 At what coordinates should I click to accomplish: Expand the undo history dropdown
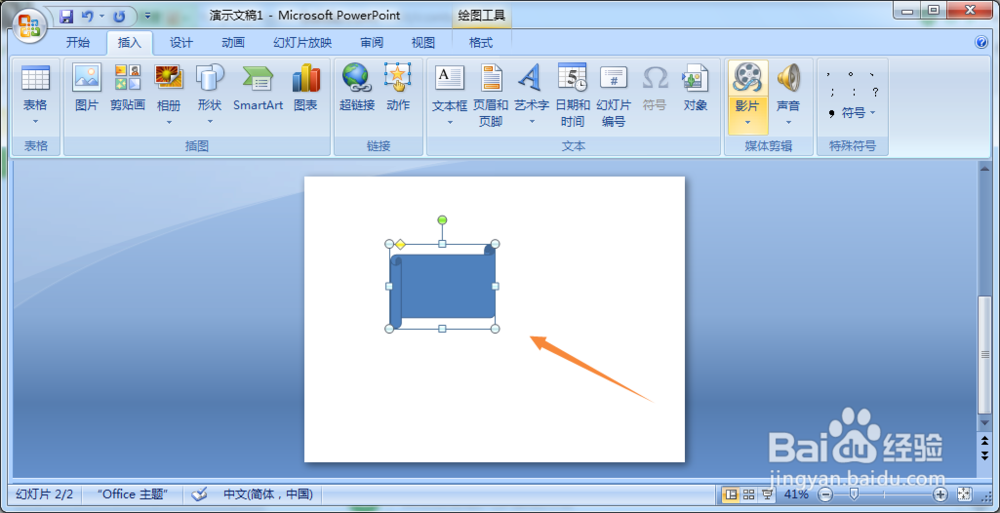102,16
